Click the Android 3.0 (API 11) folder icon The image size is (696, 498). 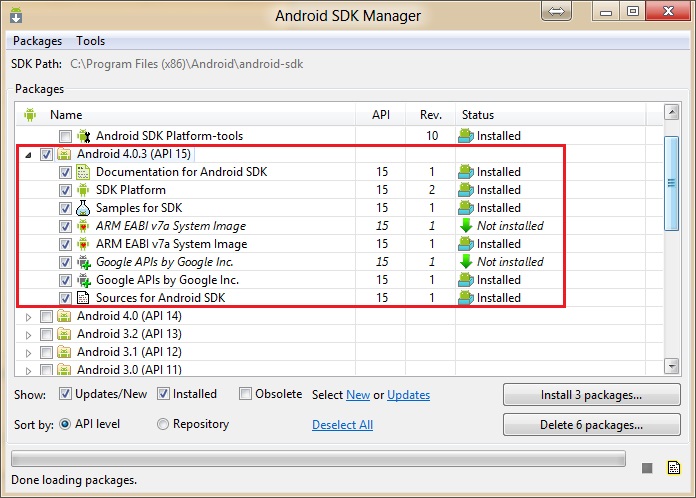tap(64, 369)
